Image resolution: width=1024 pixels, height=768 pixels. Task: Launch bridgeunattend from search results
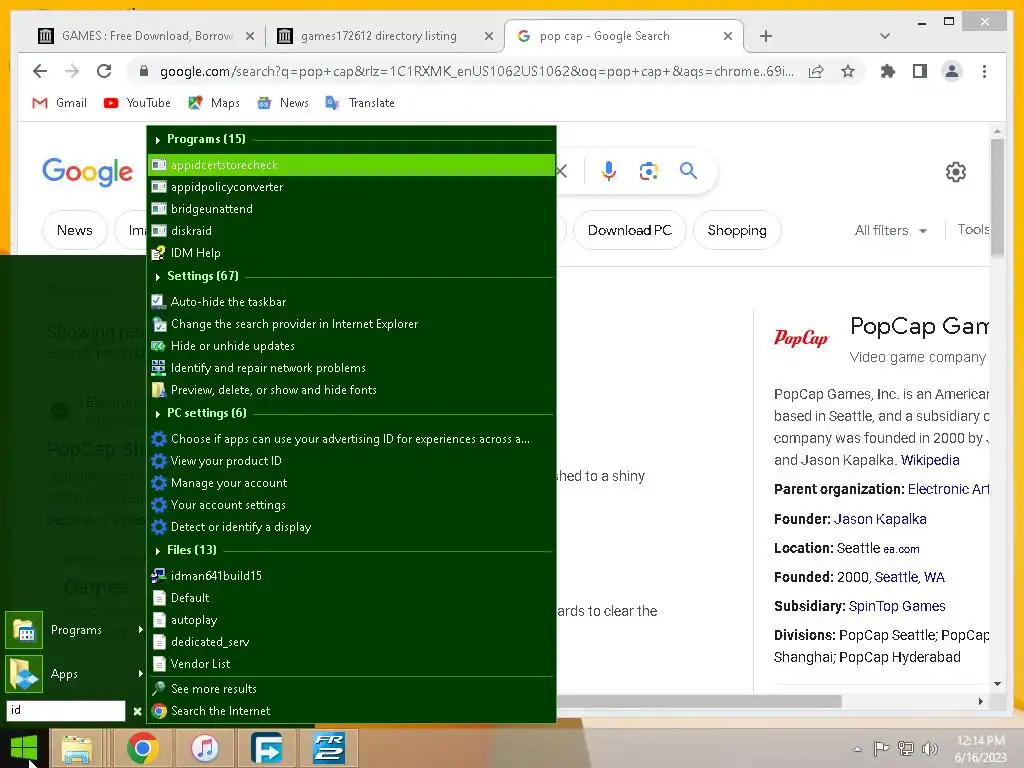point(351,209)
